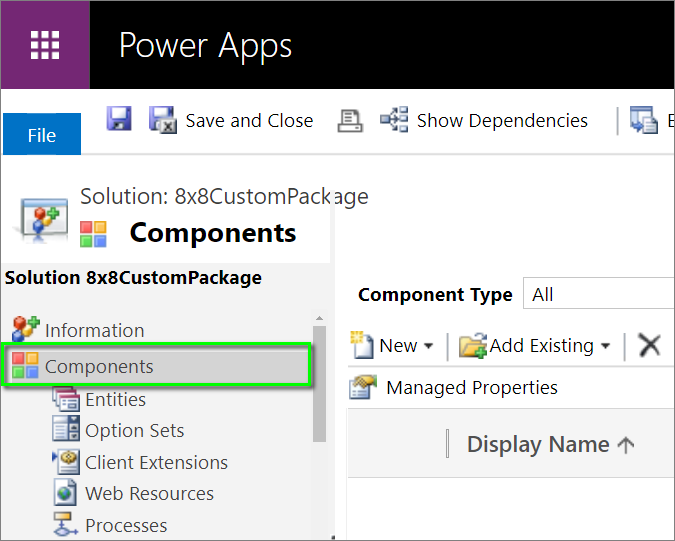Screen dimensions: 675x541
Task: Select Components in the solution tree
Action: click(x=156, y=365)
